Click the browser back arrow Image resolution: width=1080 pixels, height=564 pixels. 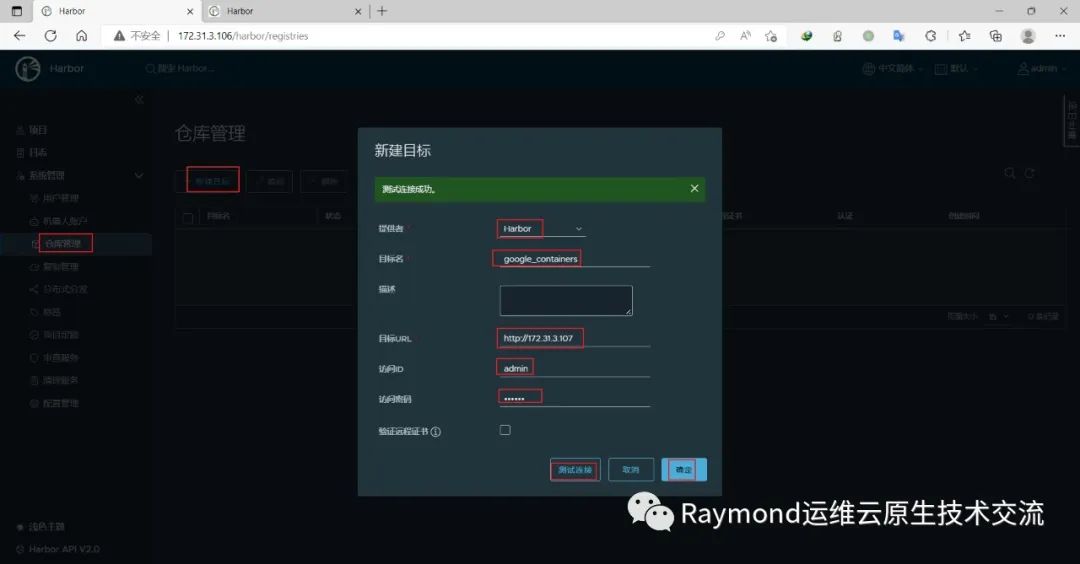click(19, 36)
